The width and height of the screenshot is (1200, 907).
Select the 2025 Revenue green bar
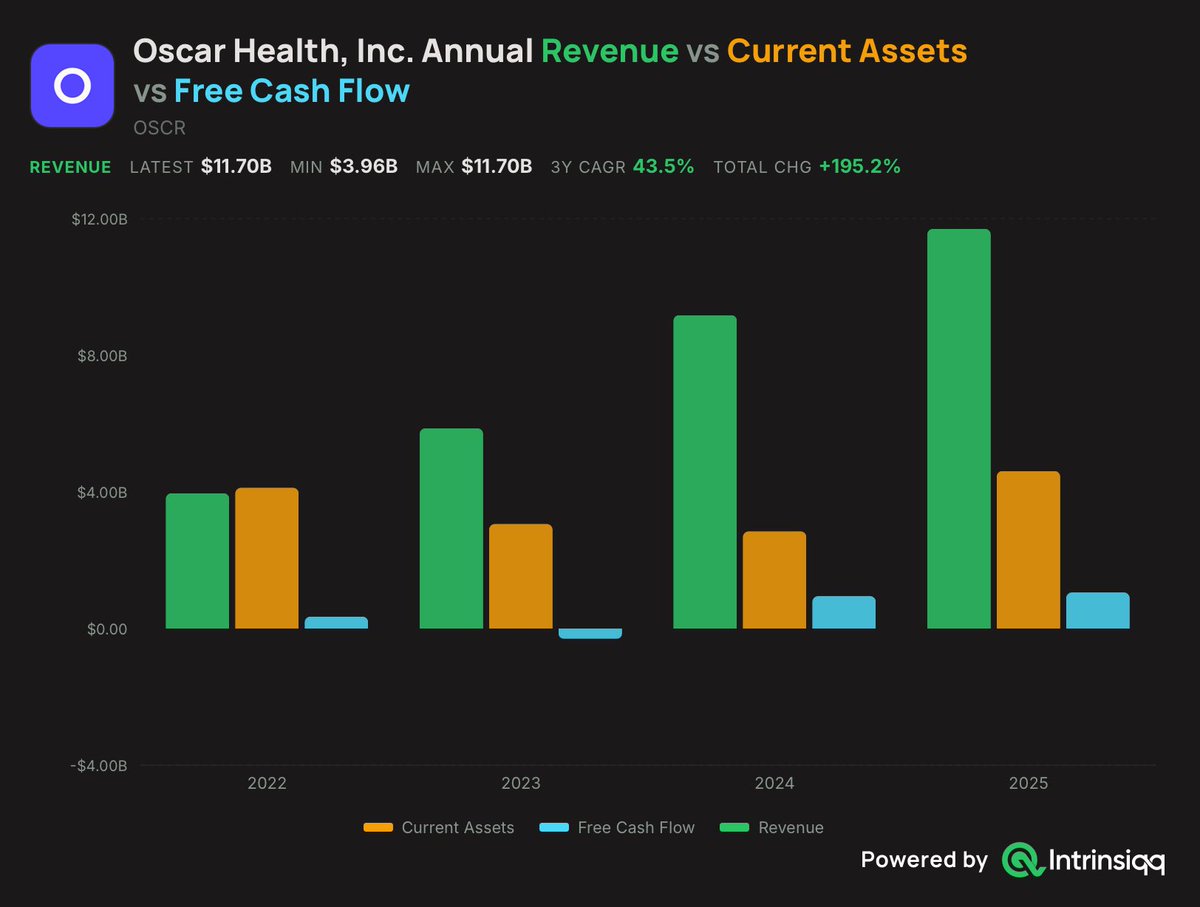coord(959,429)
